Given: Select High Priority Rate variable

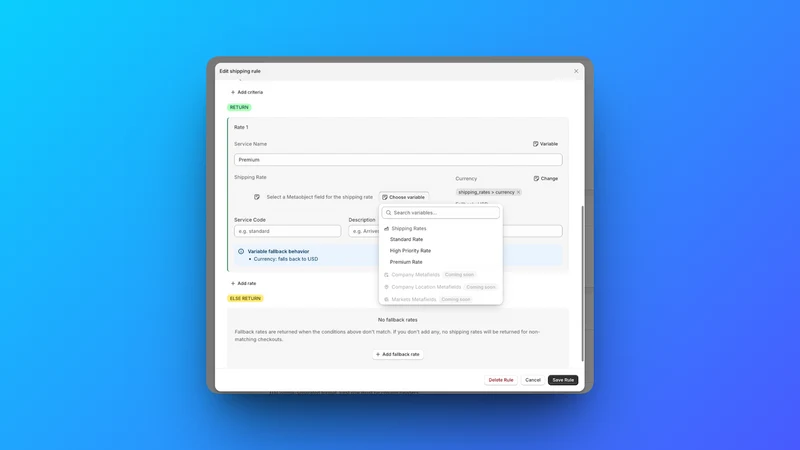Looking at the screenshot, I should [410, 251].
